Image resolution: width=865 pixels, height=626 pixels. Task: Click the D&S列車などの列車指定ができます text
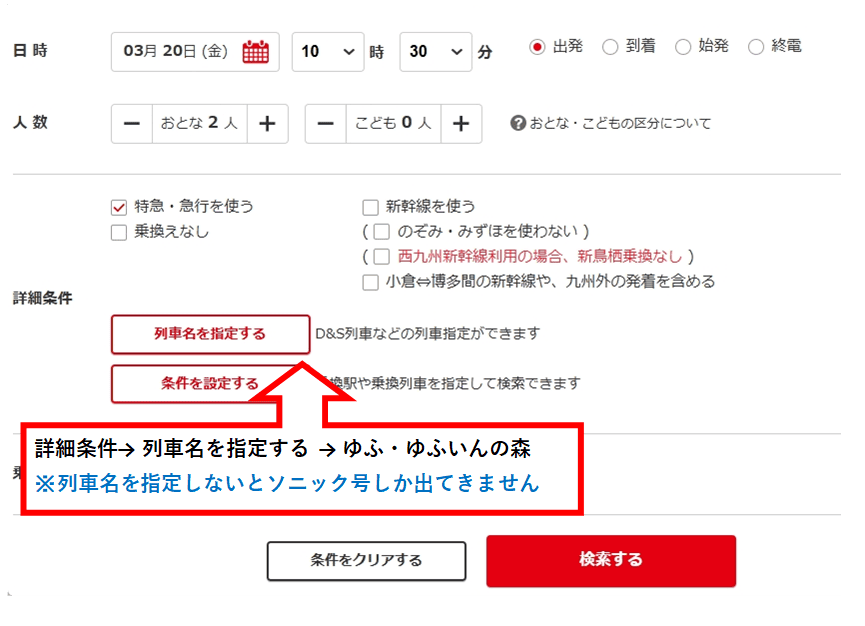point(428,334)
